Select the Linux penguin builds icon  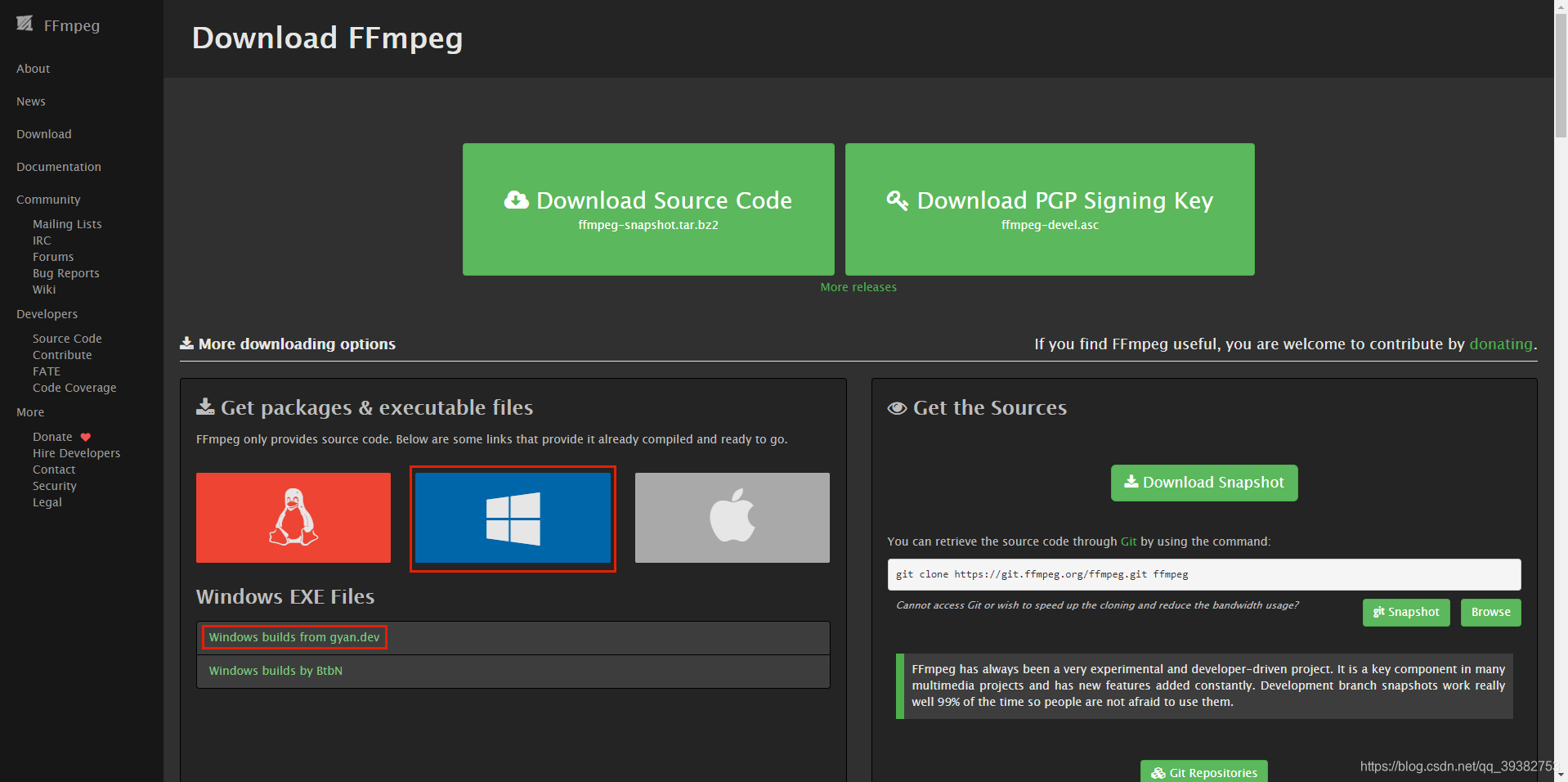pyautogui.click(x=293, y=517)
